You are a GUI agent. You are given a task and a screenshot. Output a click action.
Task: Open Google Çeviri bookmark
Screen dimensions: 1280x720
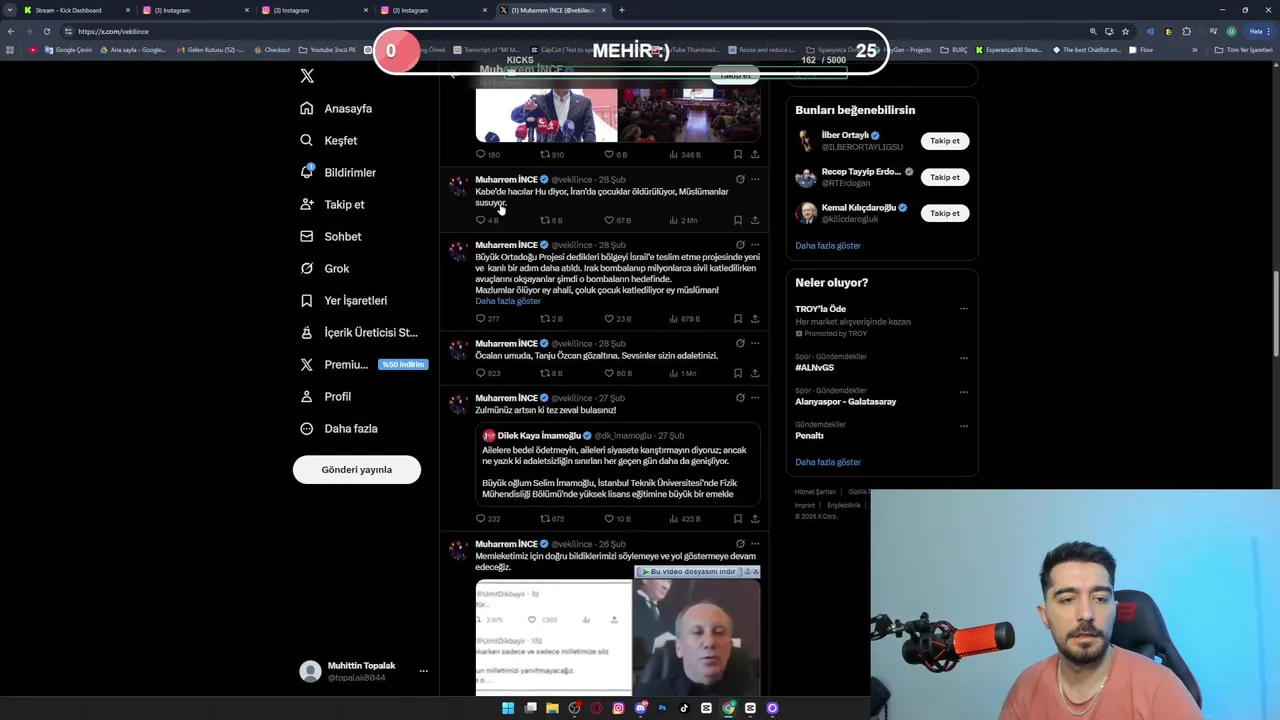click(x=68, y=49)
